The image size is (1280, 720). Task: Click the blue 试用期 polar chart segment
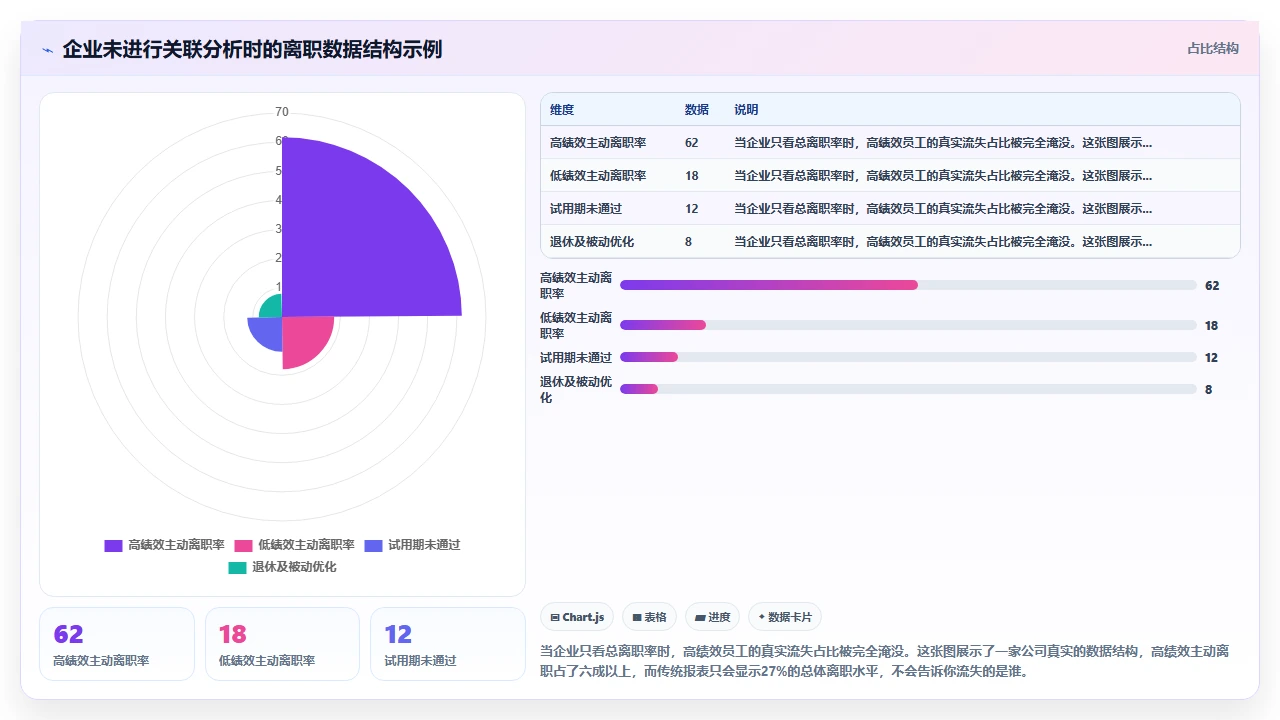tap(268, 330)
